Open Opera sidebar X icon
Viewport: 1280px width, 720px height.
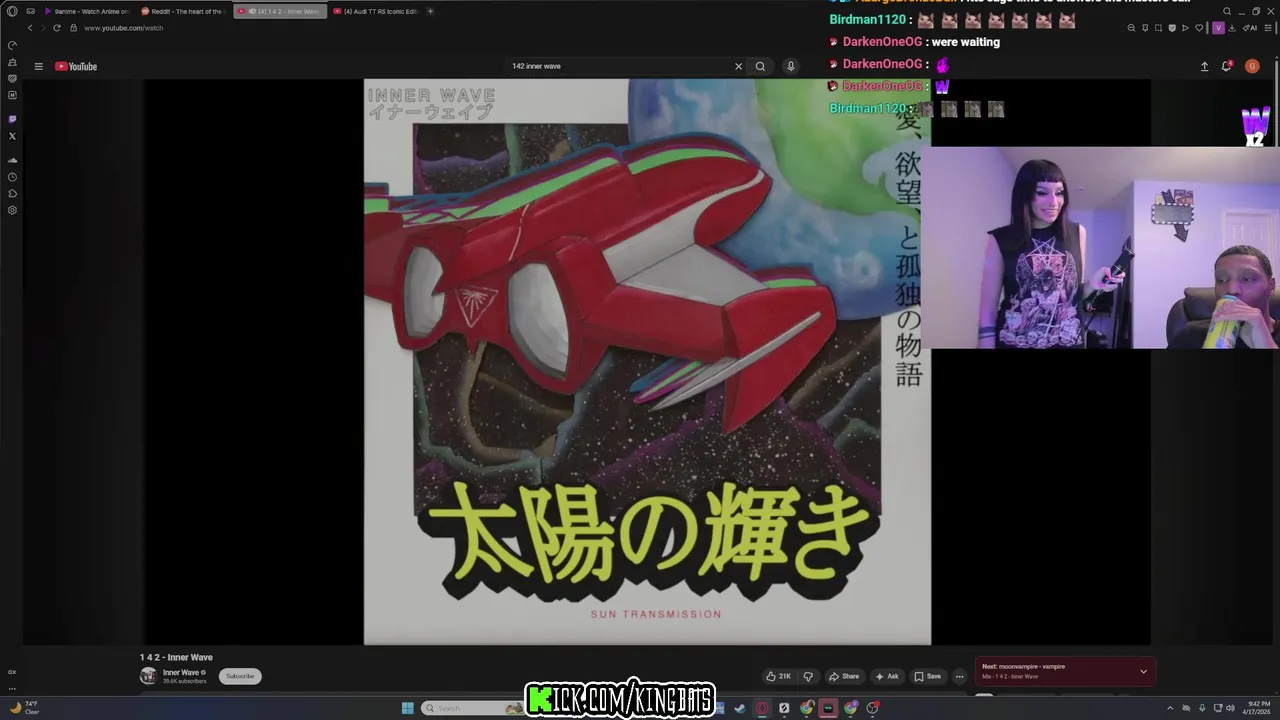(x=12, y=136)
